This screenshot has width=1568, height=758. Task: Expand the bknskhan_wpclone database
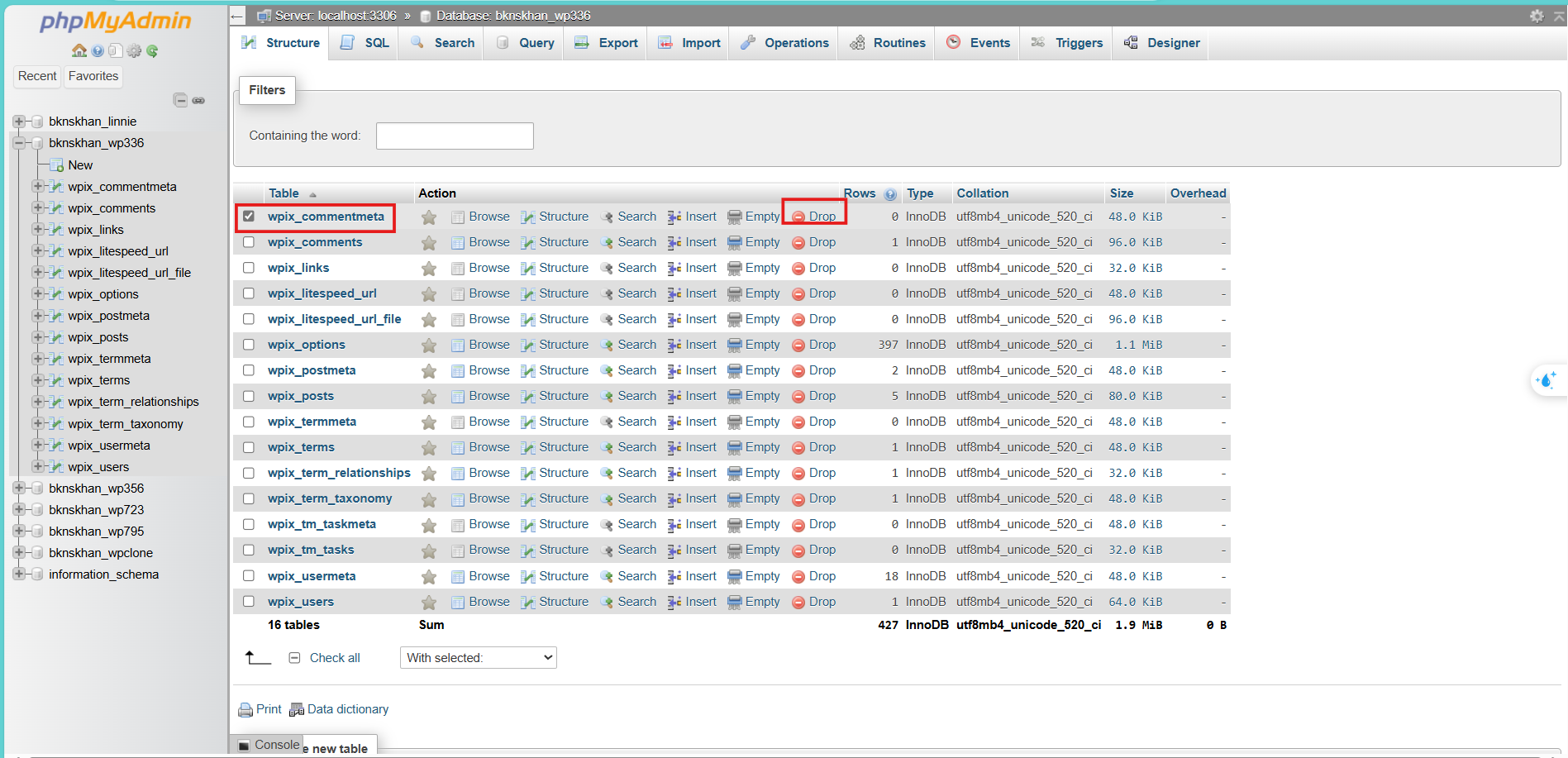pyautogui.click(x=18, y=553)
